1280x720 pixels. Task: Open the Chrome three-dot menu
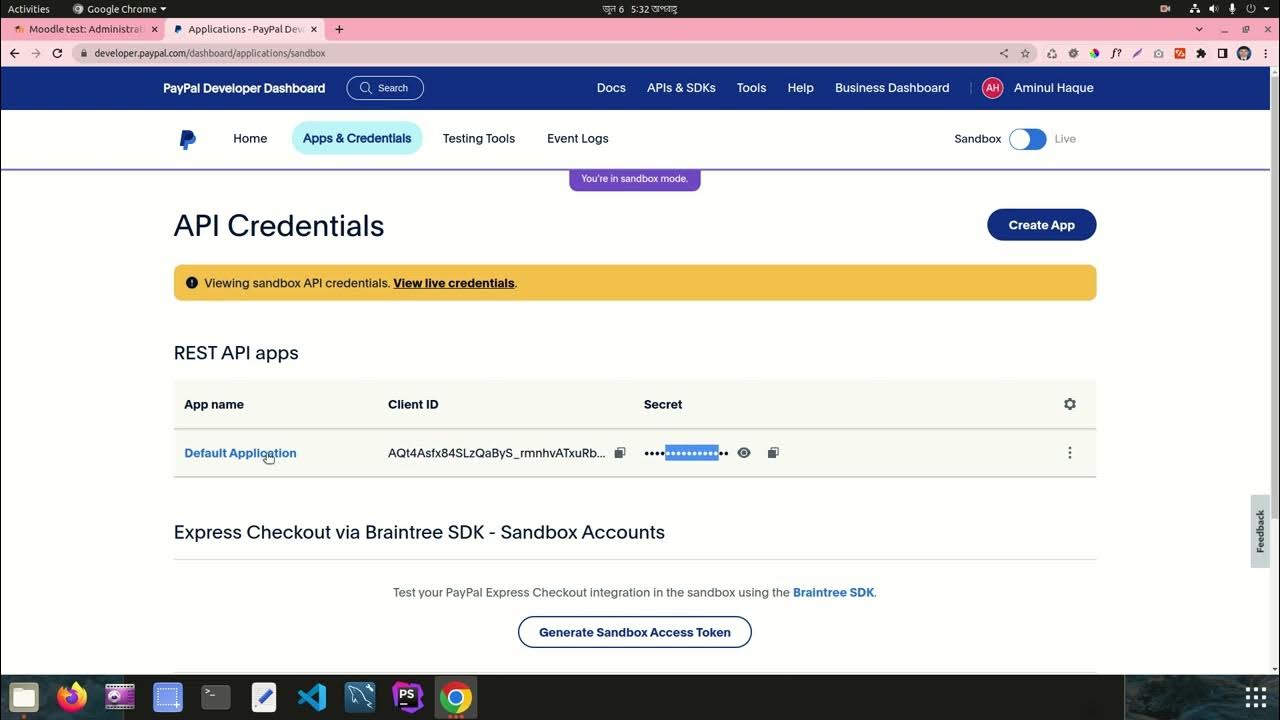(1266, 53)
